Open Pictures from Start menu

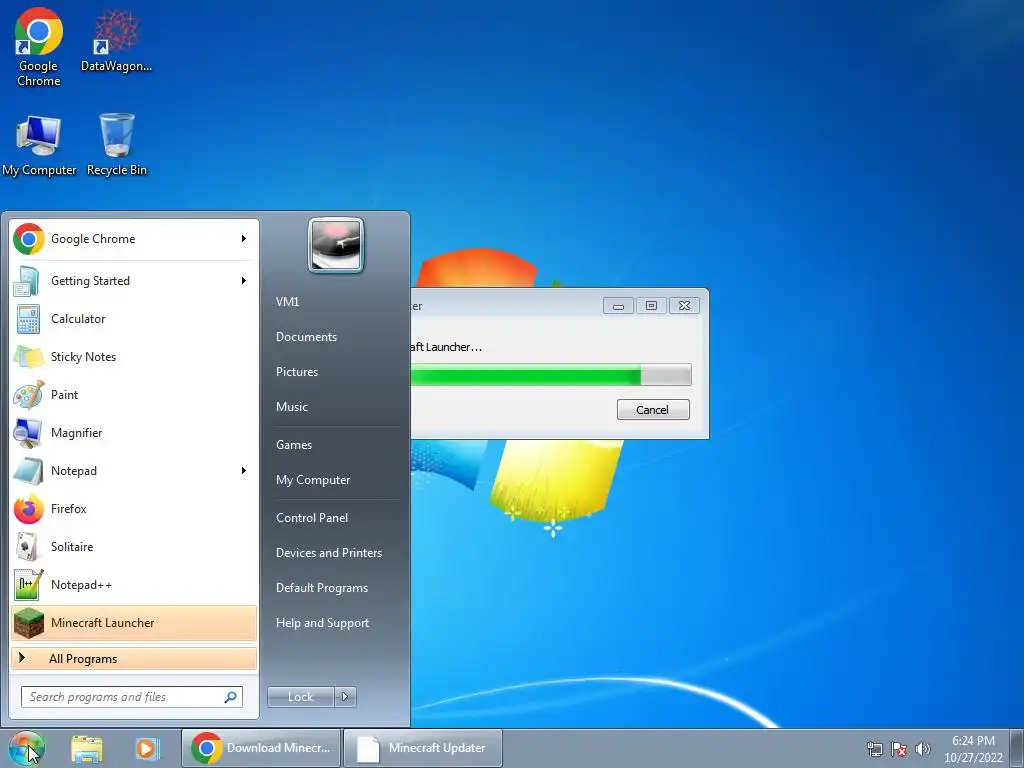(x=296, y=372)
